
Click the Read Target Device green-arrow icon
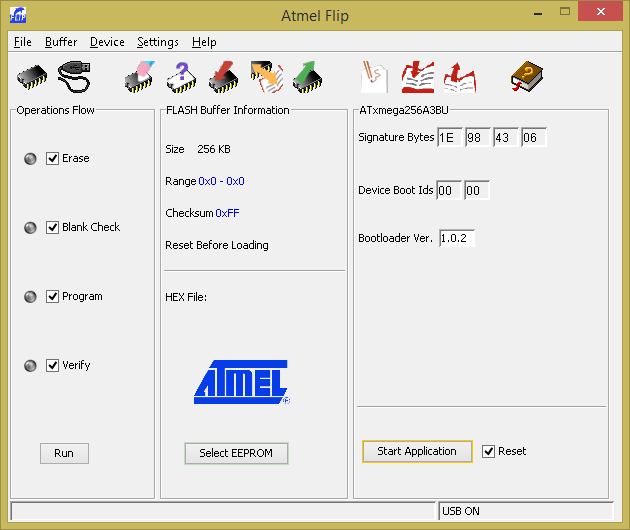tap(308, 76)
